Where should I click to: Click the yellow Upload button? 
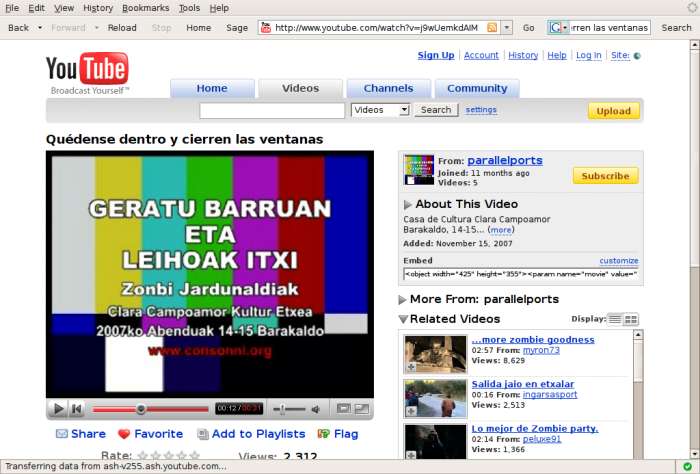[613, 111]
